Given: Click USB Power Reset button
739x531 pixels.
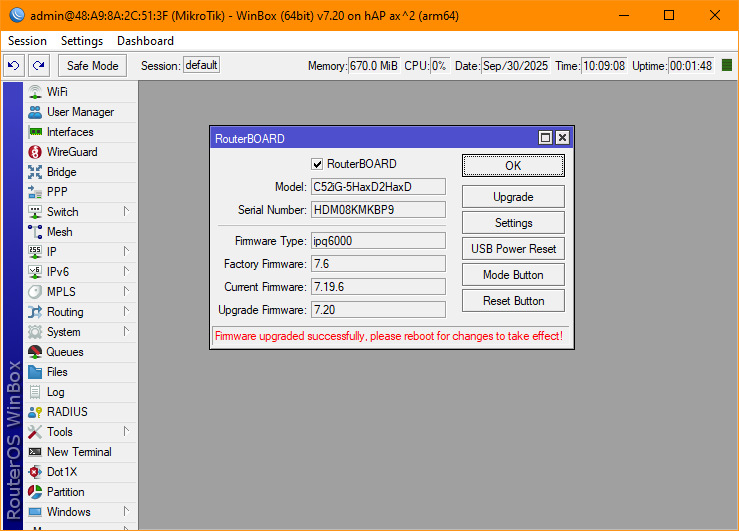Looking at the screenshot, I should 513,248.
